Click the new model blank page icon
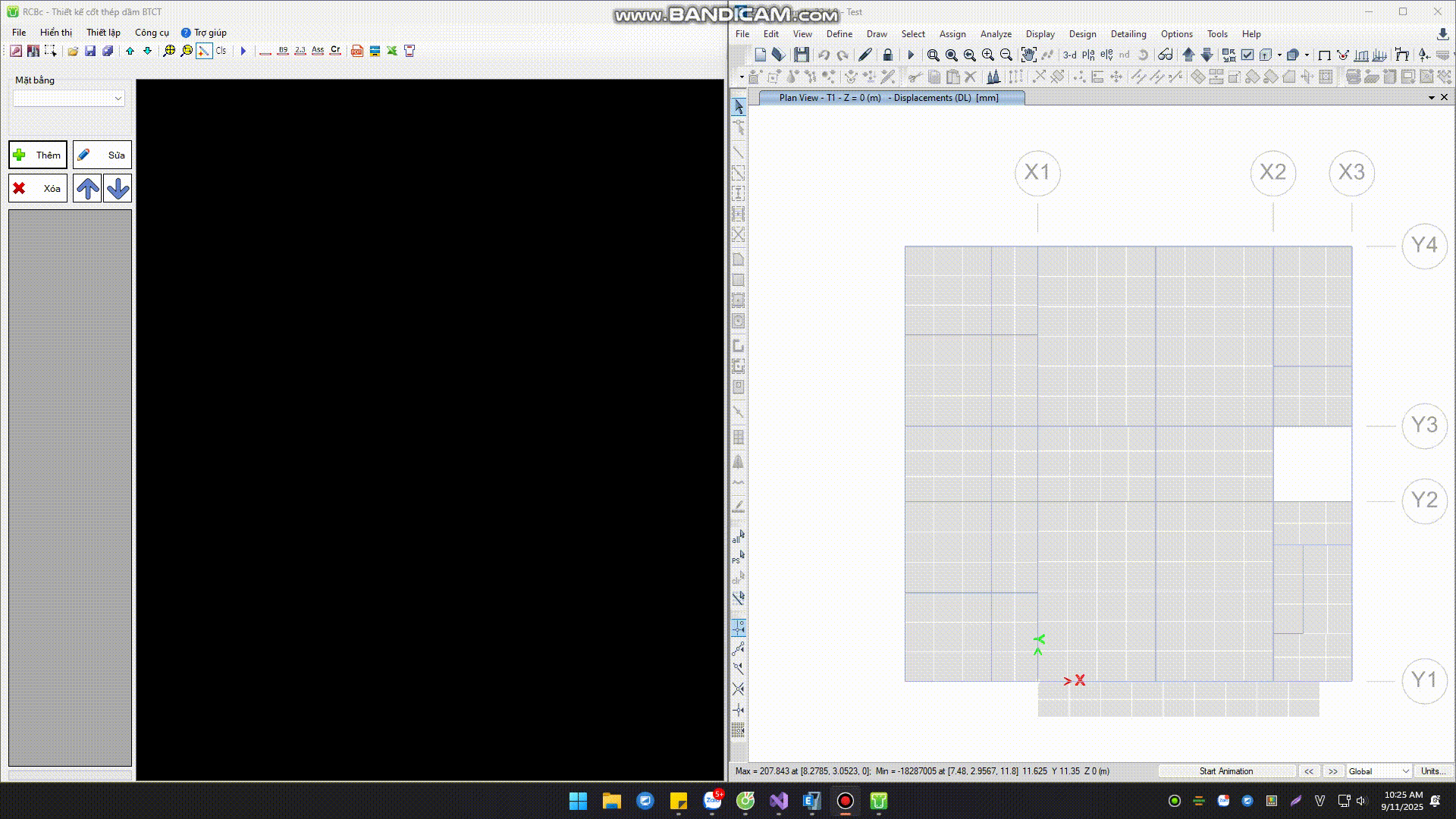Screen dimensions: 1456x819 click(x=761, y=55)
